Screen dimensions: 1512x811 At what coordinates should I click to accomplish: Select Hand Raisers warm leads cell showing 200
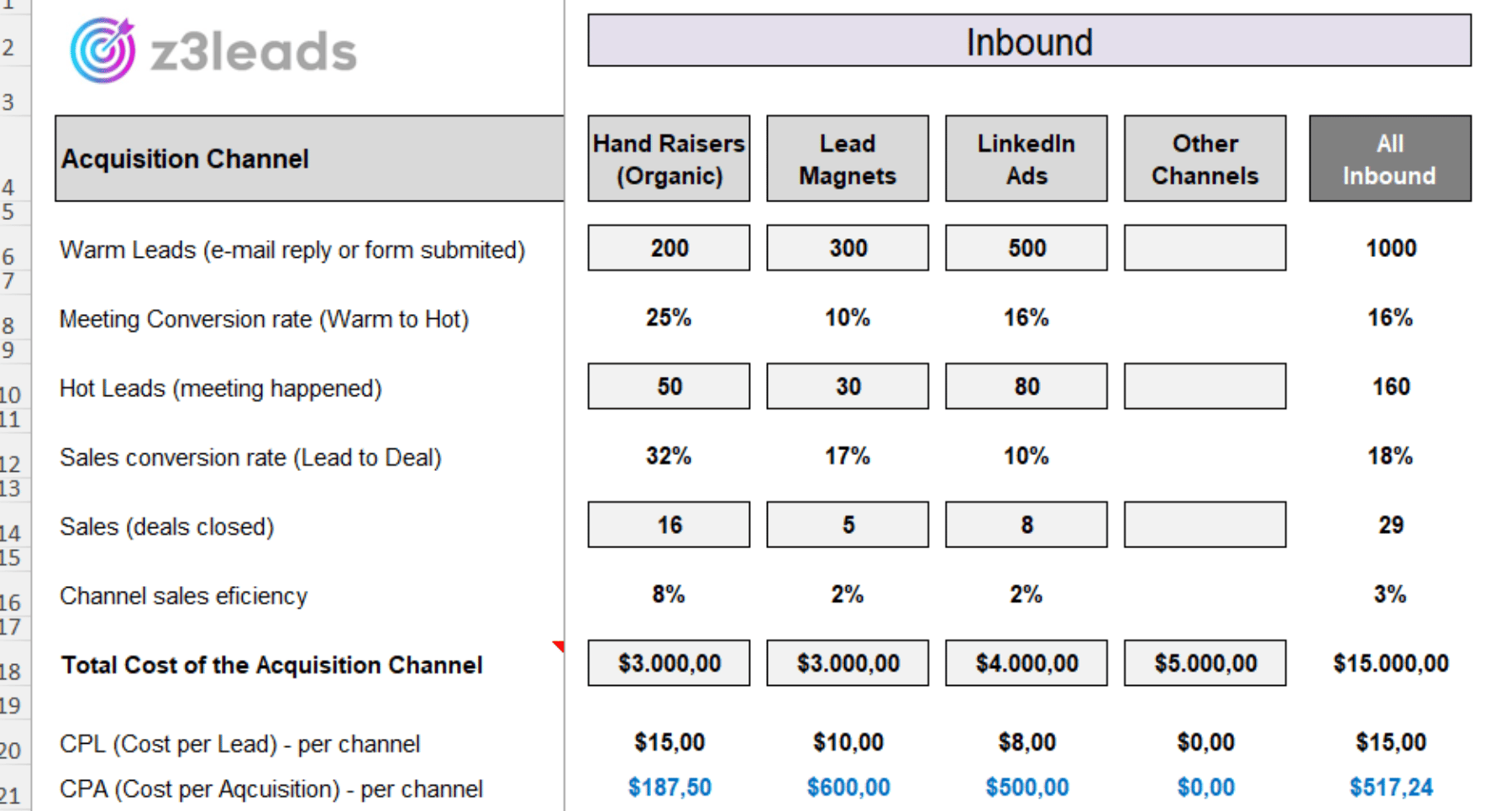pos(669,248)
